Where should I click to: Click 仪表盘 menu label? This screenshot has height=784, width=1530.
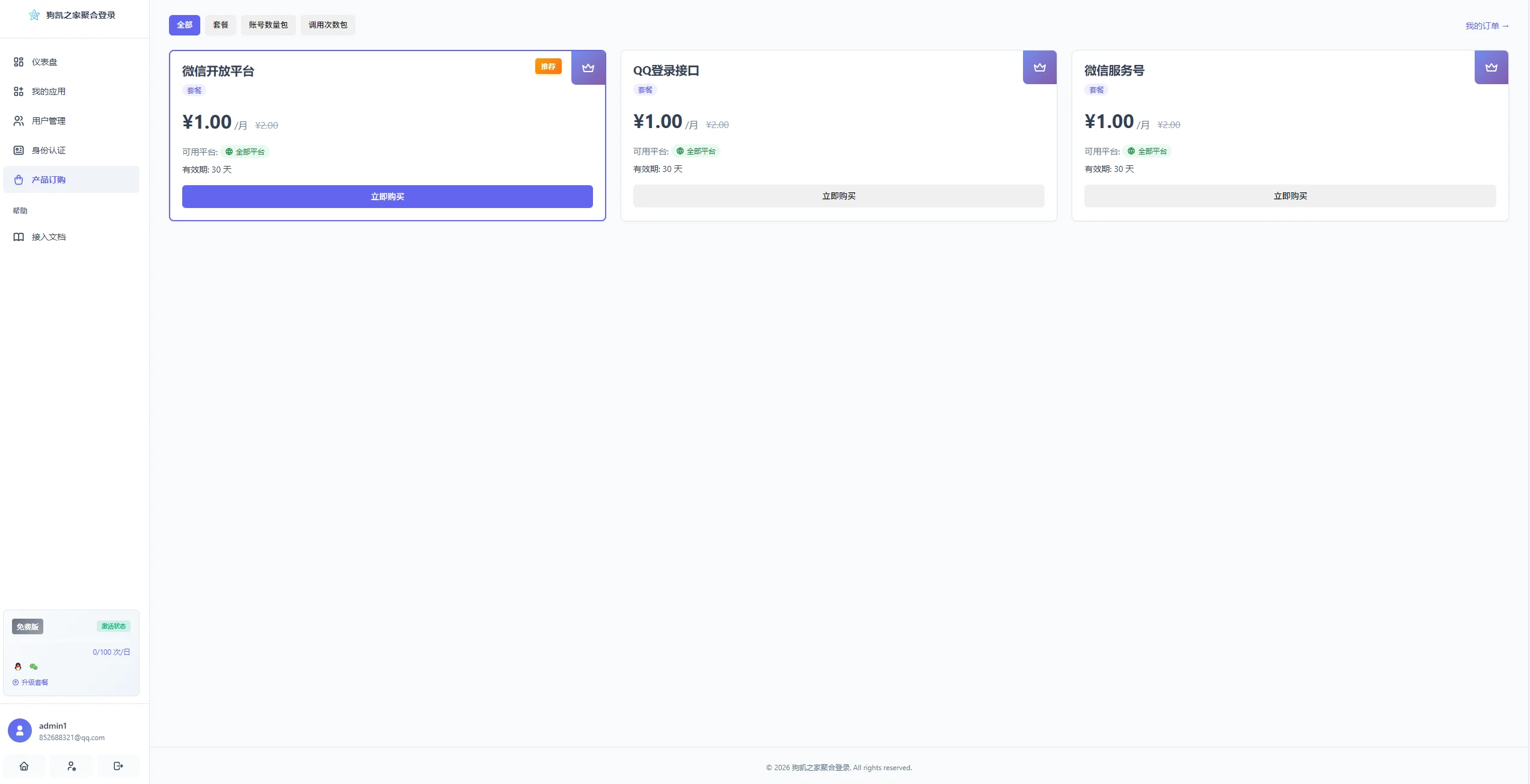tap(45, 62)
